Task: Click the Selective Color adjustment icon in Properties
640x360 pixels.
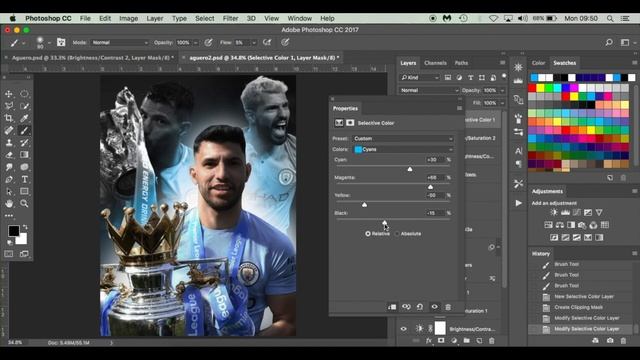Action: 339,123
